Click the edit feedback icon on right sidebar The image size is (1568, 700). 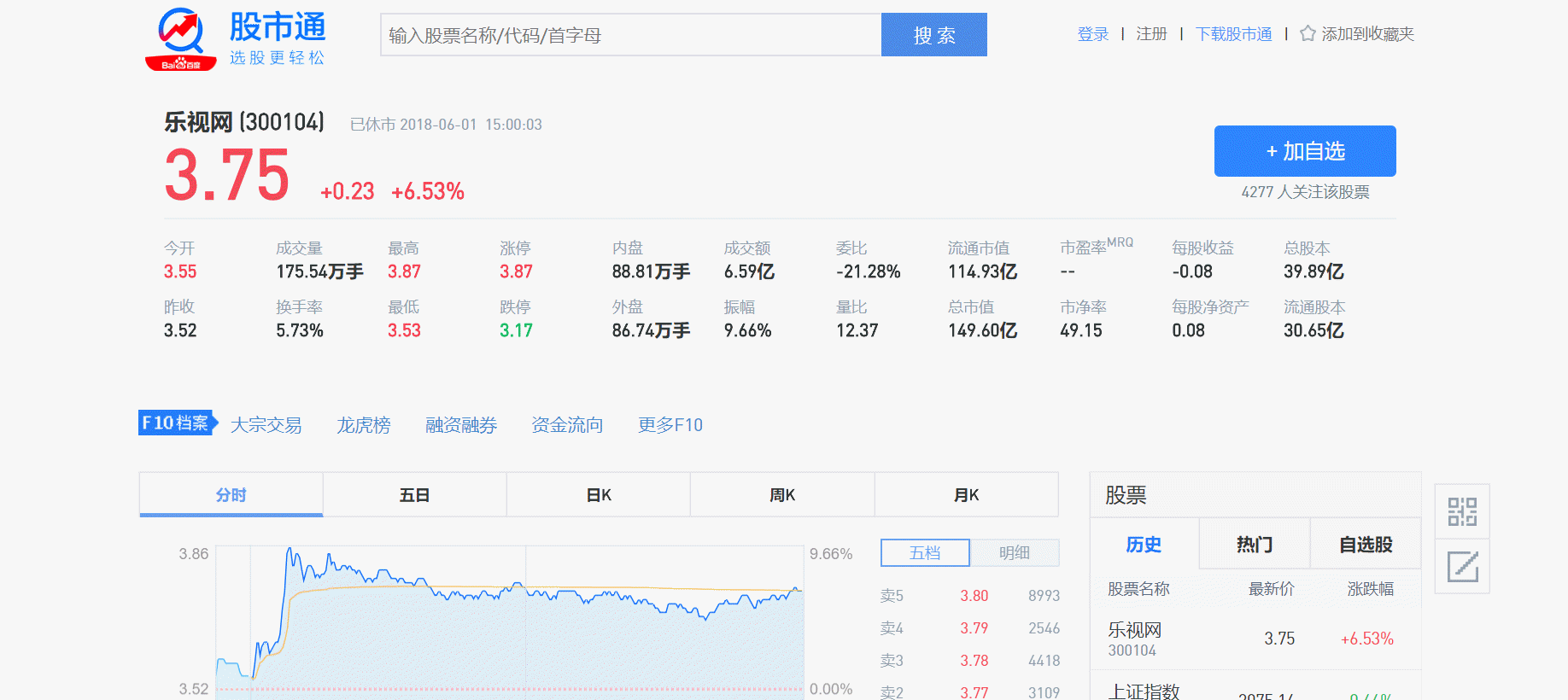coord(1462,566)
